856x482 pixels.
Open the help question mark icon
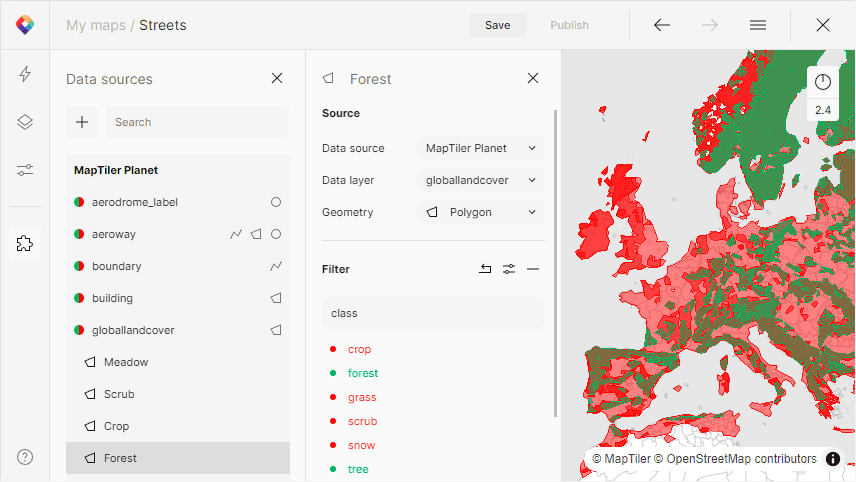pyautogui.click(x=25, y=457)
